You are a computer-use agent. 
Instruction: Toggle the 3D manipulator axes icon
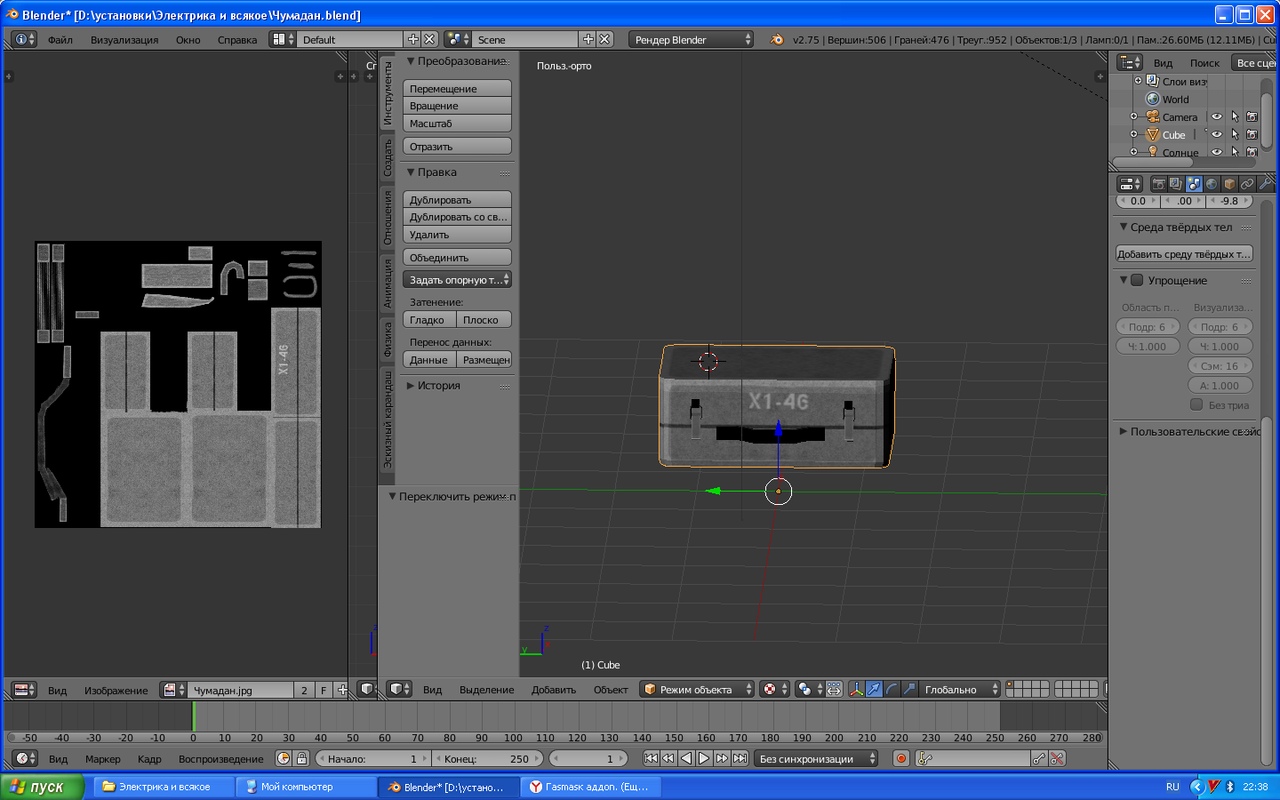[857, 689]
